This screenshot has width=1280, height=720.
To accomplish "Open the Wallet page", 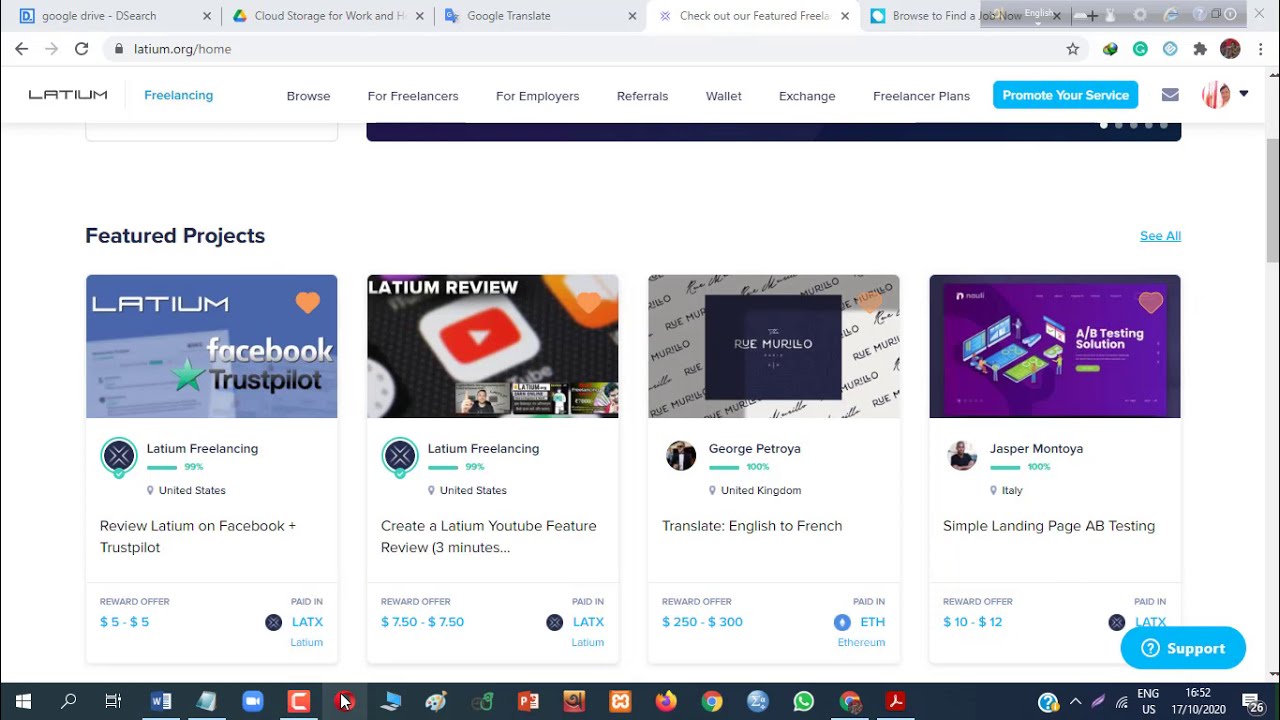I will pos(724,96).
